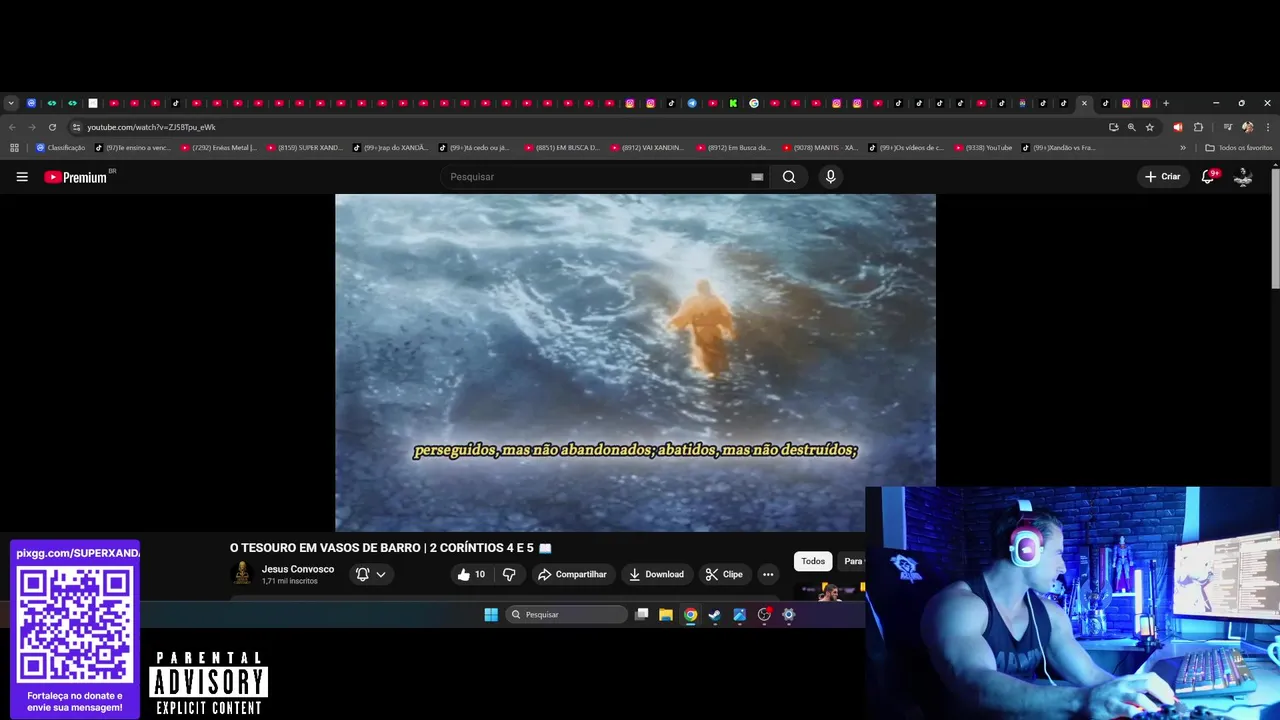
Task: Switch to the first Instagram tab
Action: (630, 103)
